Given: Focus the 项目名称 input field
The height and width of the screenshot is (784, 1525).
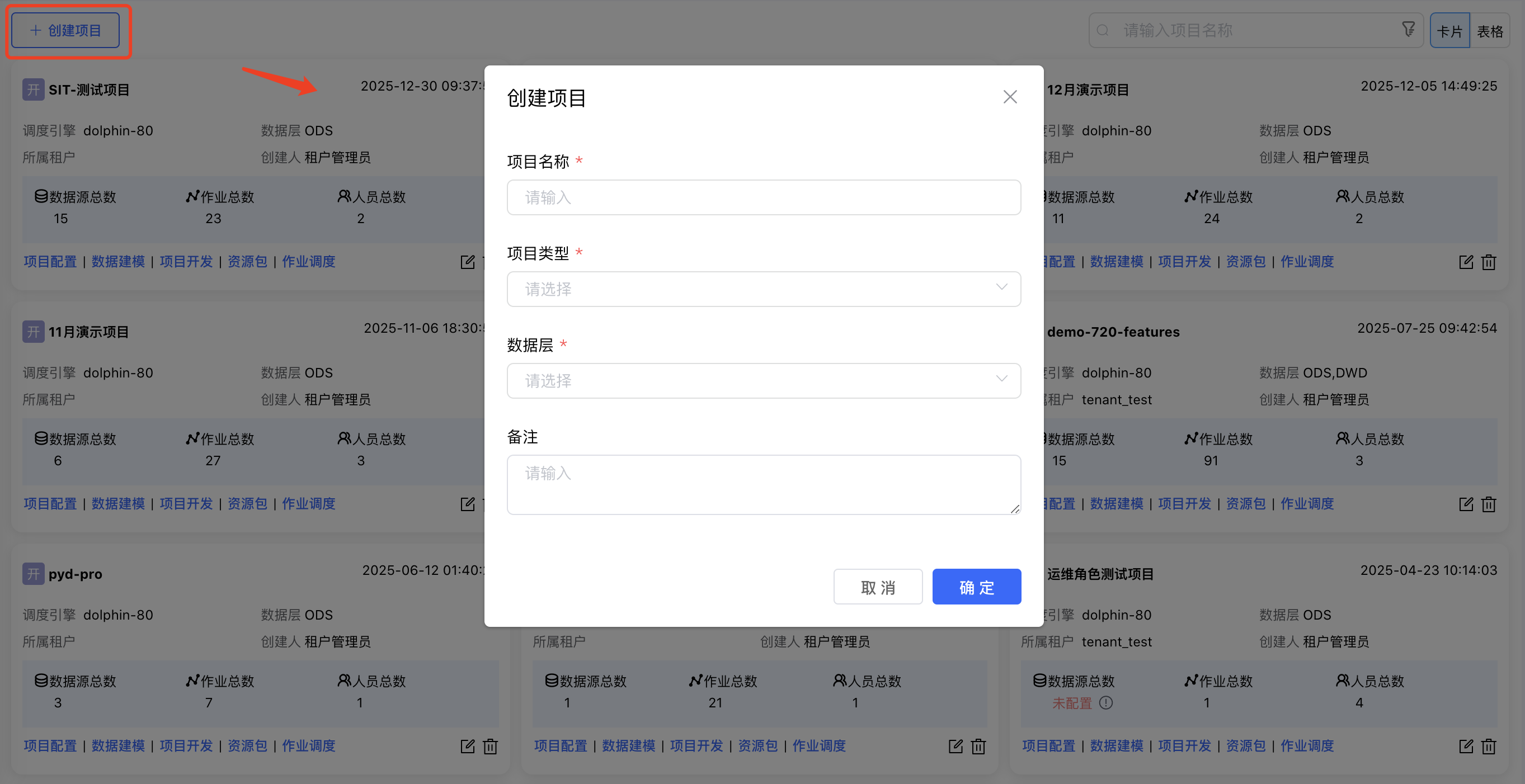Looking at the screenshot, I should coord(763,197).
